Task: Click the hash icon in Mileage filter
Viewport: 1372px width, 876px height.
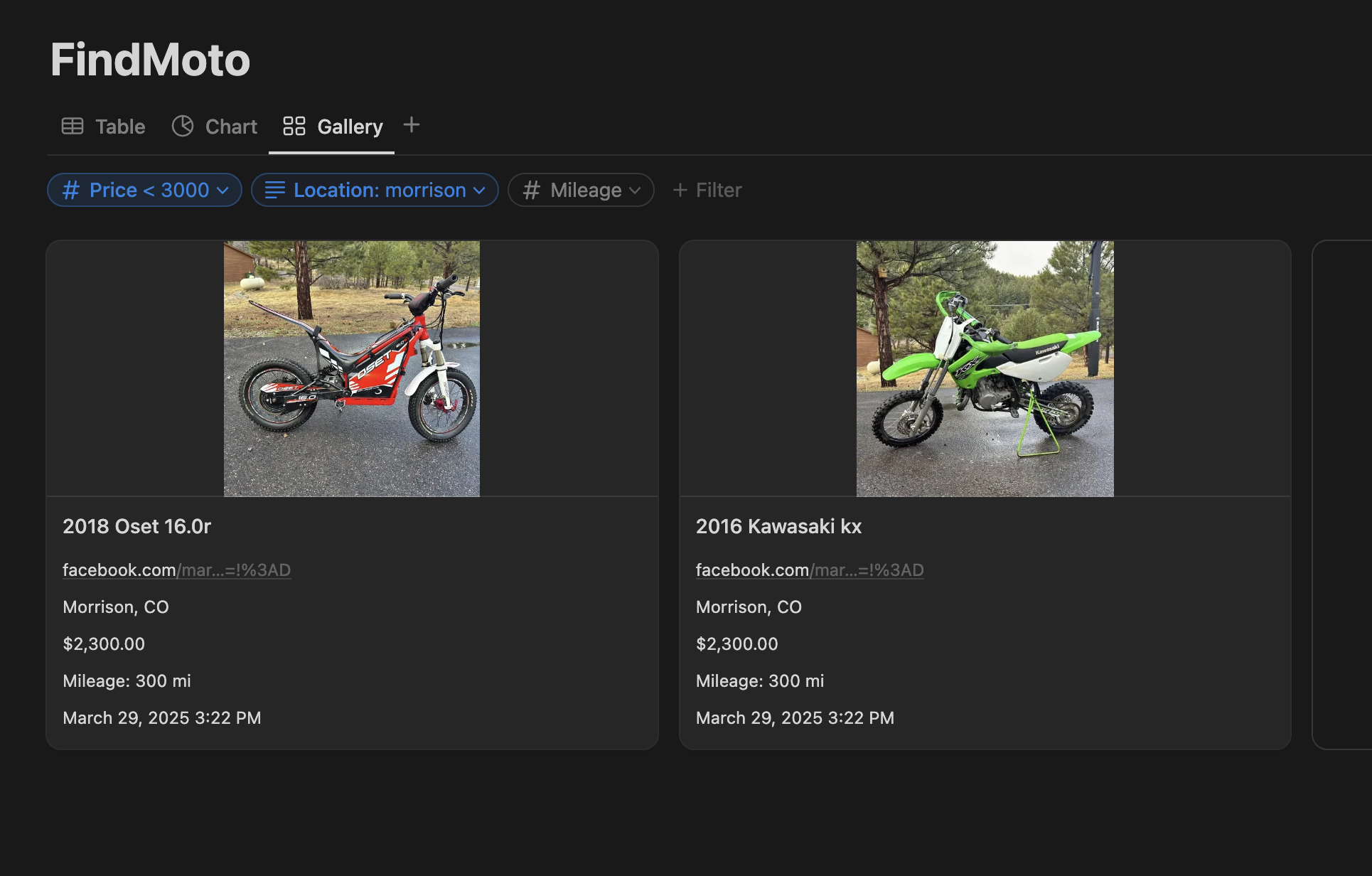Action: click(531, 191)
